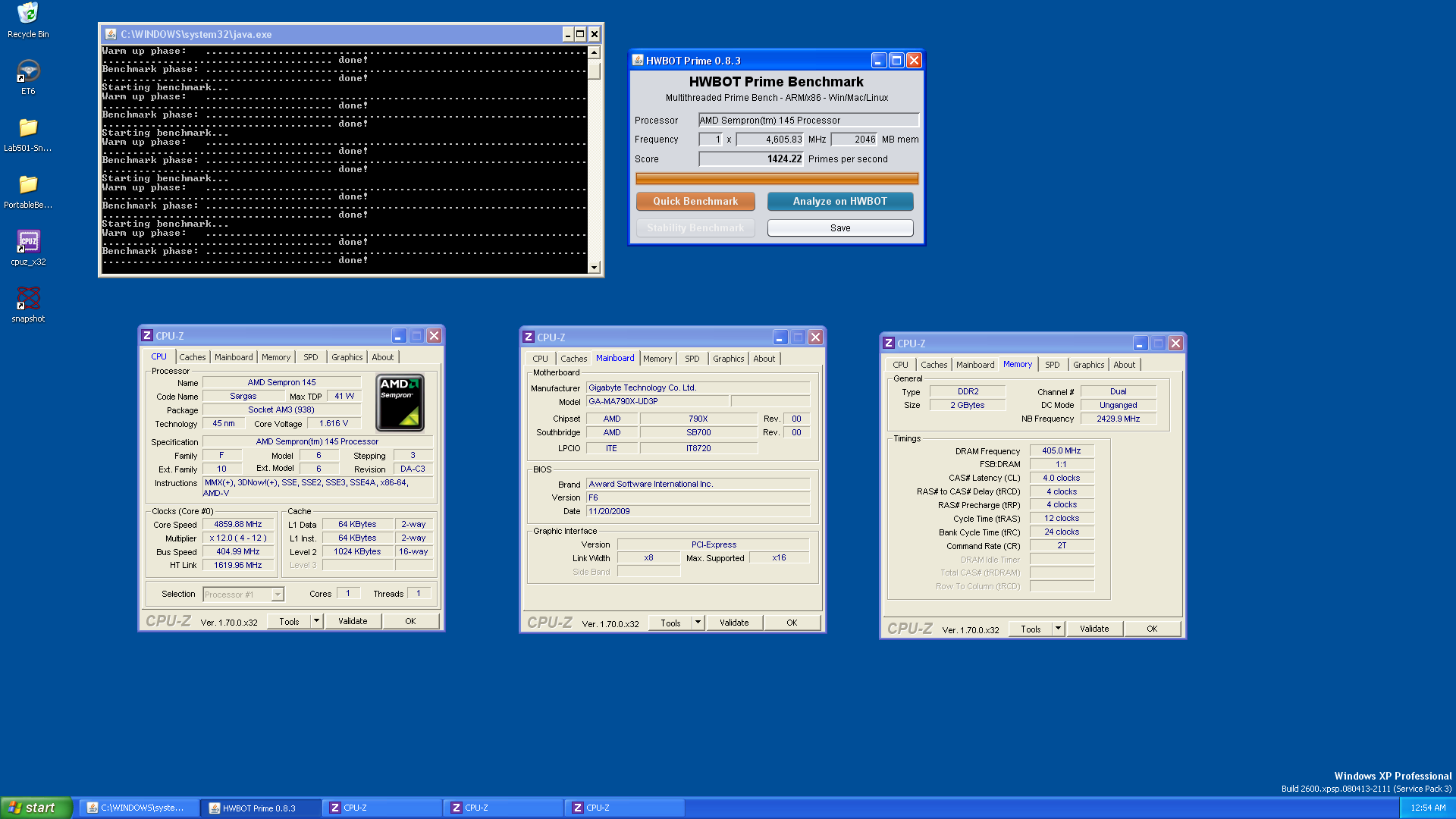Screen dimensions: 1456x819
Task: Switch to HWBOT Prime 0.8.3 taskbar button
Action: click(x=260, y=808)
